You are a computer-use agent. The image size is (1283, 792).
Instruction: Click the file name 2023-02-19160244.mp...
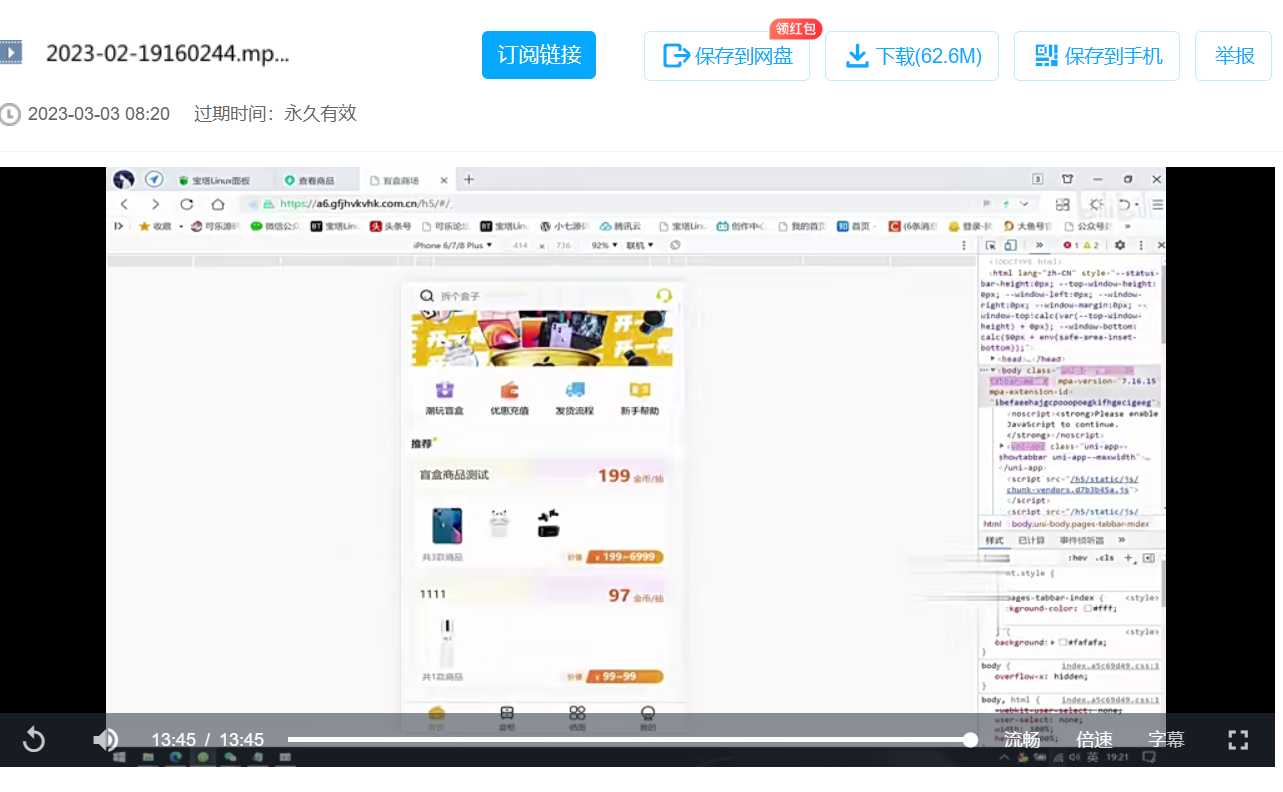click(x=168, y=54)
